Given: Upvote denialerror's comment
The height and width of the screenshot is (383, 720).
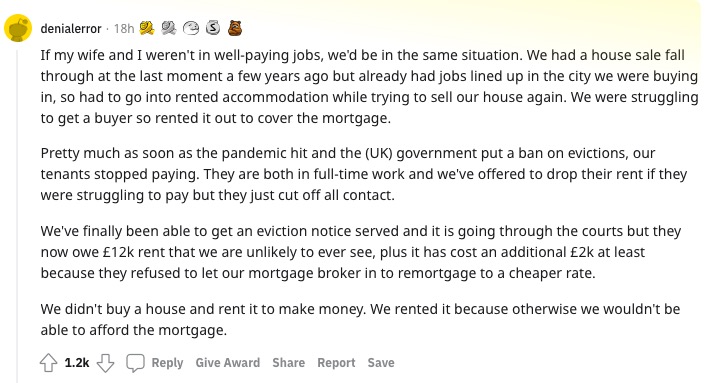Looking at the screenshot, I should coord(49,363).
